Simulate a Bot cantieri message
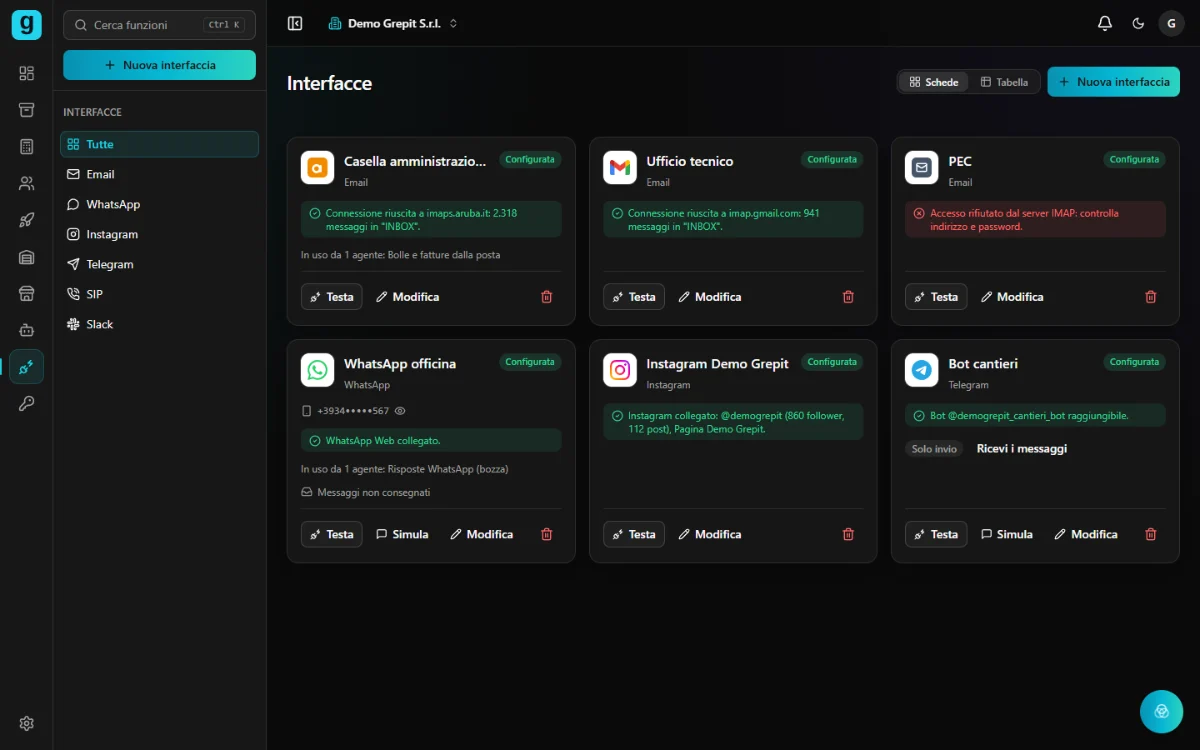 (1006, 534)
